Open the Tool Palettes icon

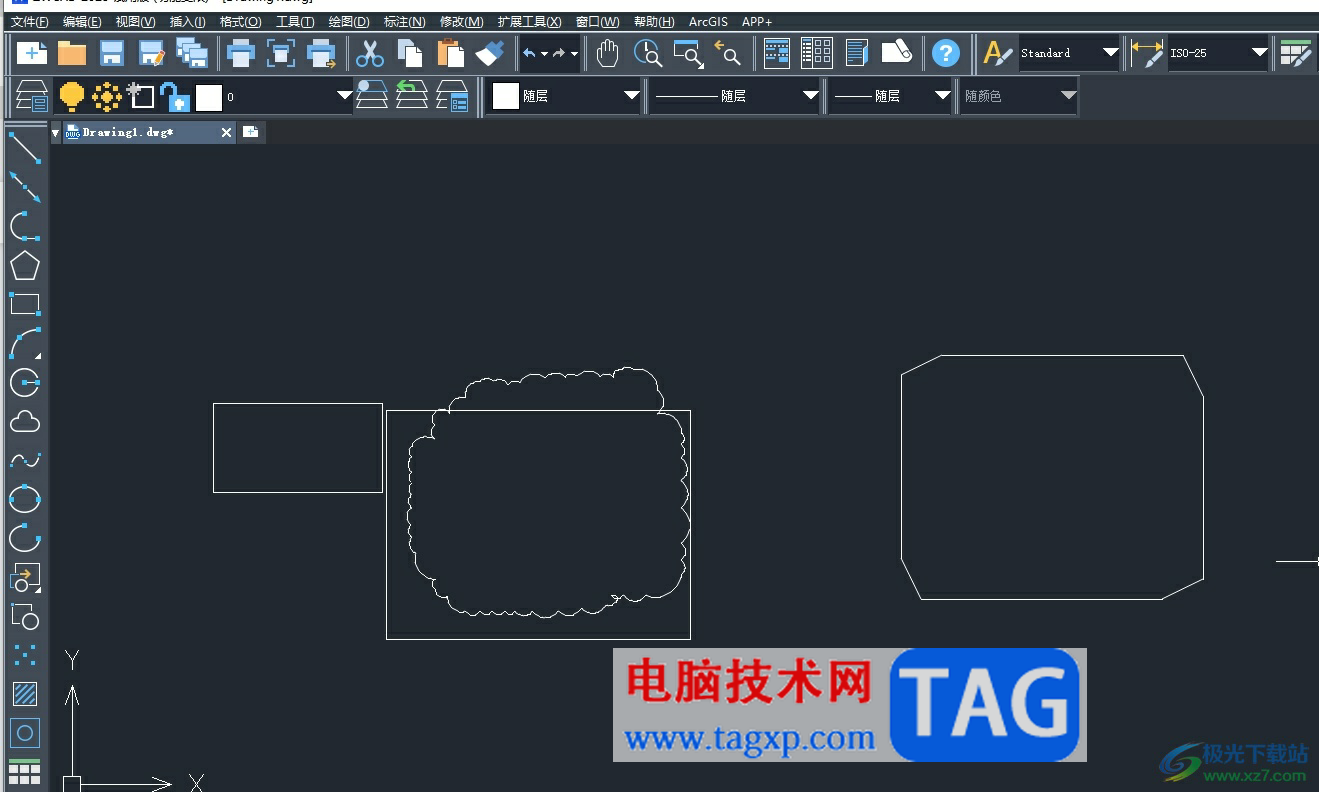tap(857, 53)
